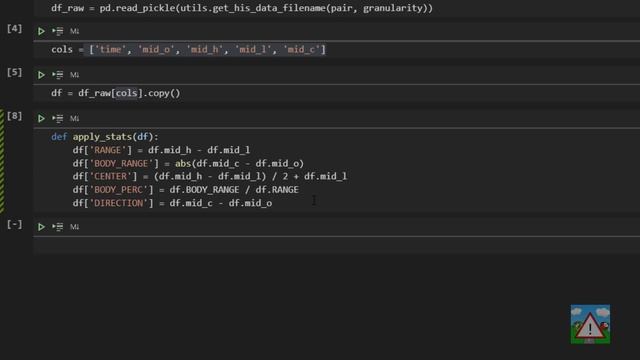Run cell 8 with the play icon
This screenshot has width=640, height=360.
coord(41,118)
